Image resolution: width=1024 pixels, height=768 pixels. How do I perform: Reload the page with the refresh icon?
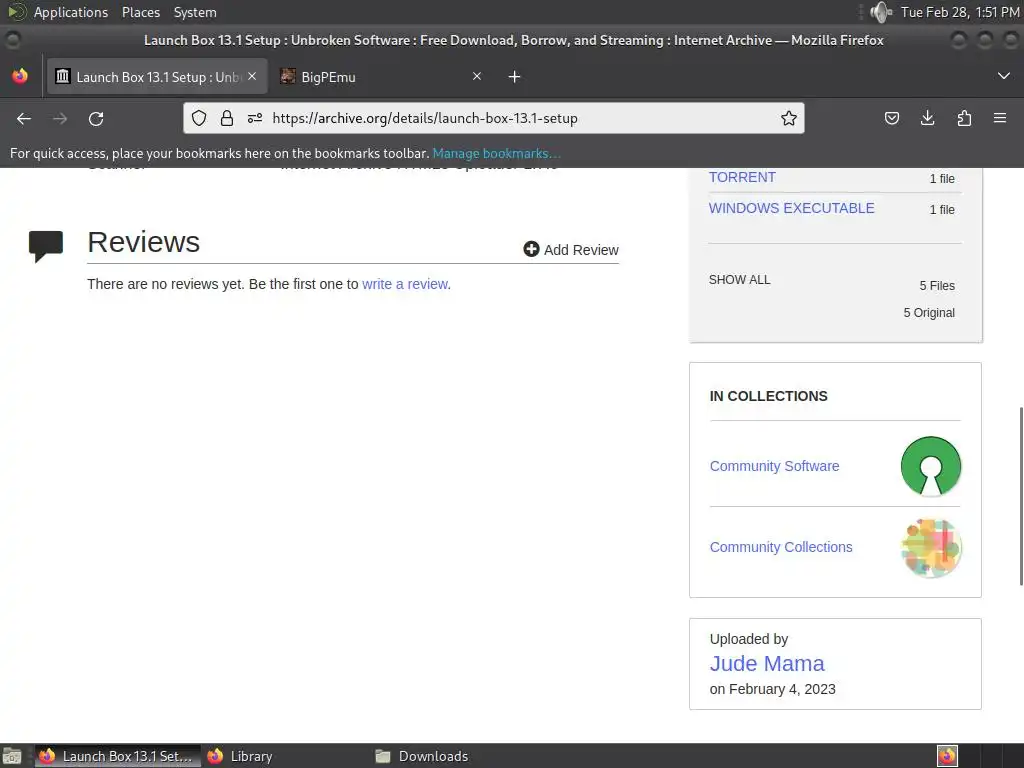point(96,118)
